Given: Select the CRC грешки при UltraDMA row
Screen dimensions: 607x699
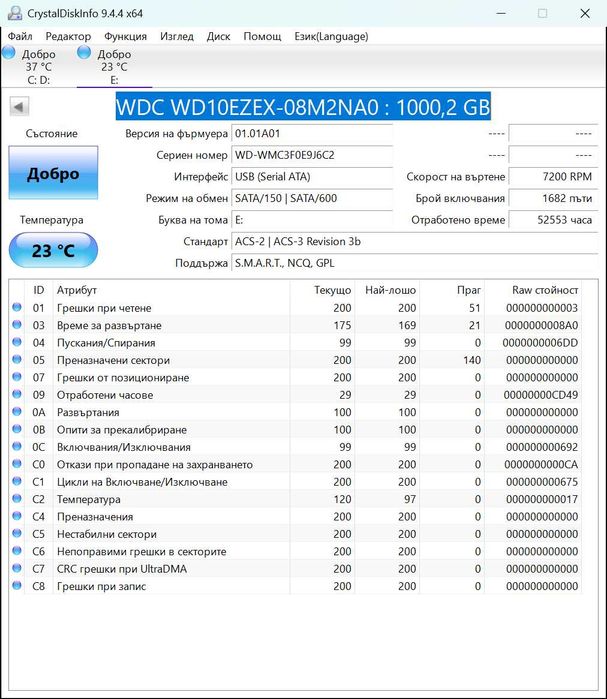Looking at the screenshot, I should click(296, 568).
